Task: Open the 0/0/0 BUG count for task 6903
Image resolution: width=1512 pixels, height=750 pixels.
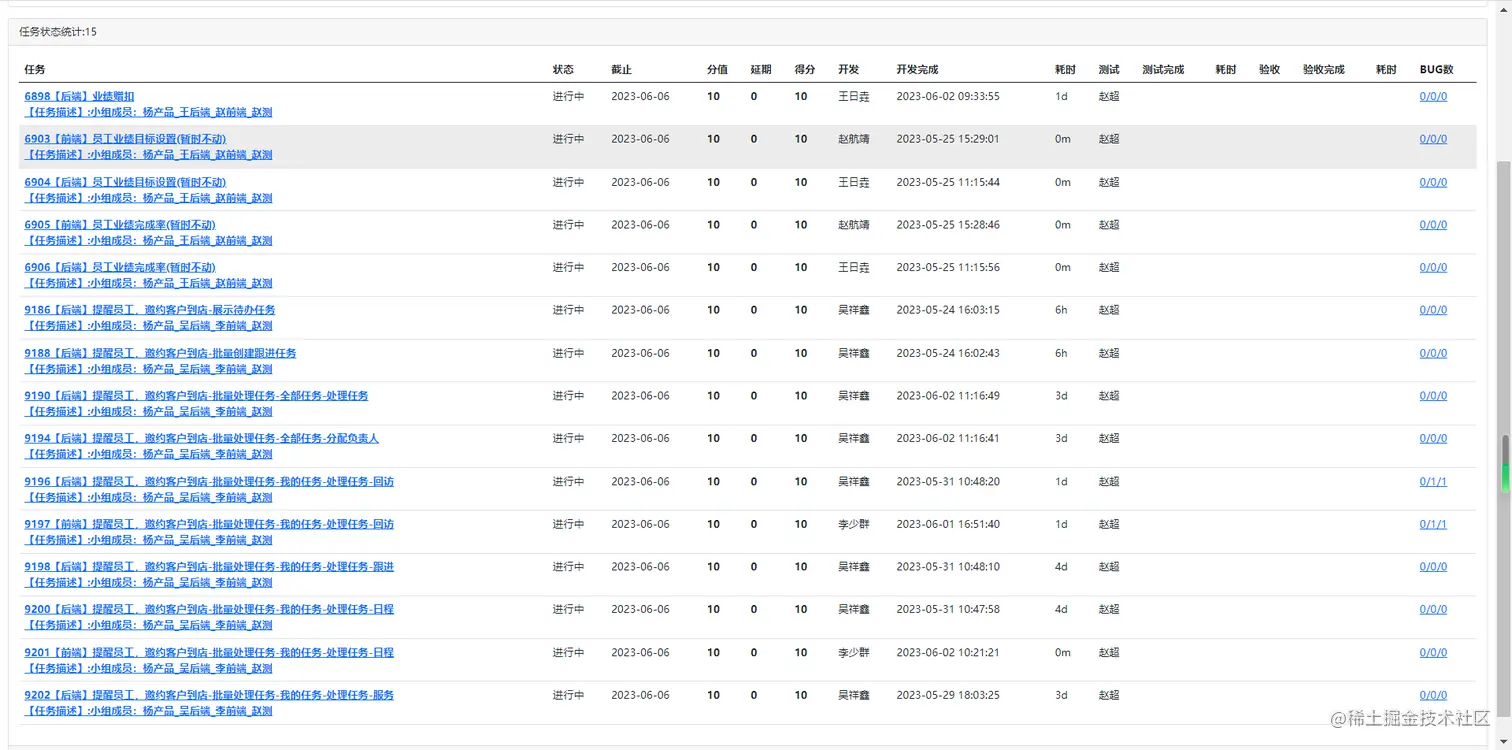Action: click(1433, 139)
